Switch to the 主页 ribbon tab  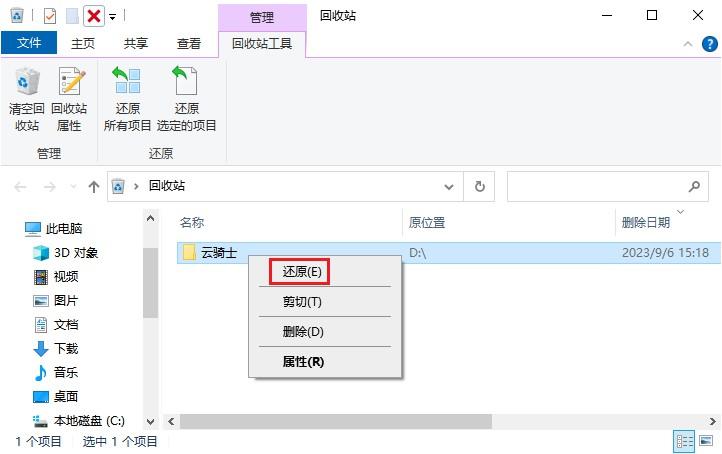point(83,44)
